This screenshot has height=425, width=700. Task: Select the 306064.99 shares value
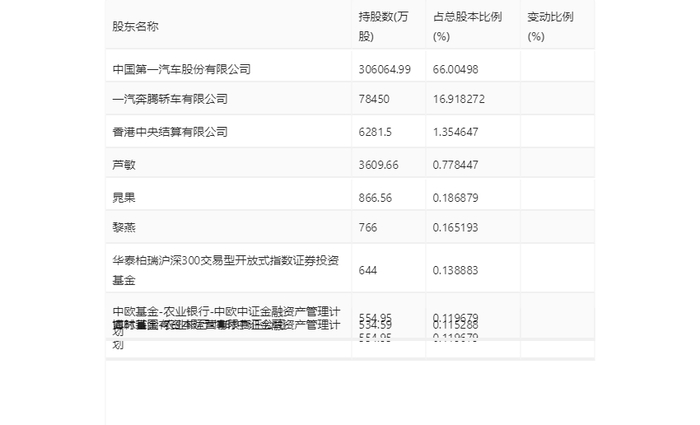(x=384, y=69)
